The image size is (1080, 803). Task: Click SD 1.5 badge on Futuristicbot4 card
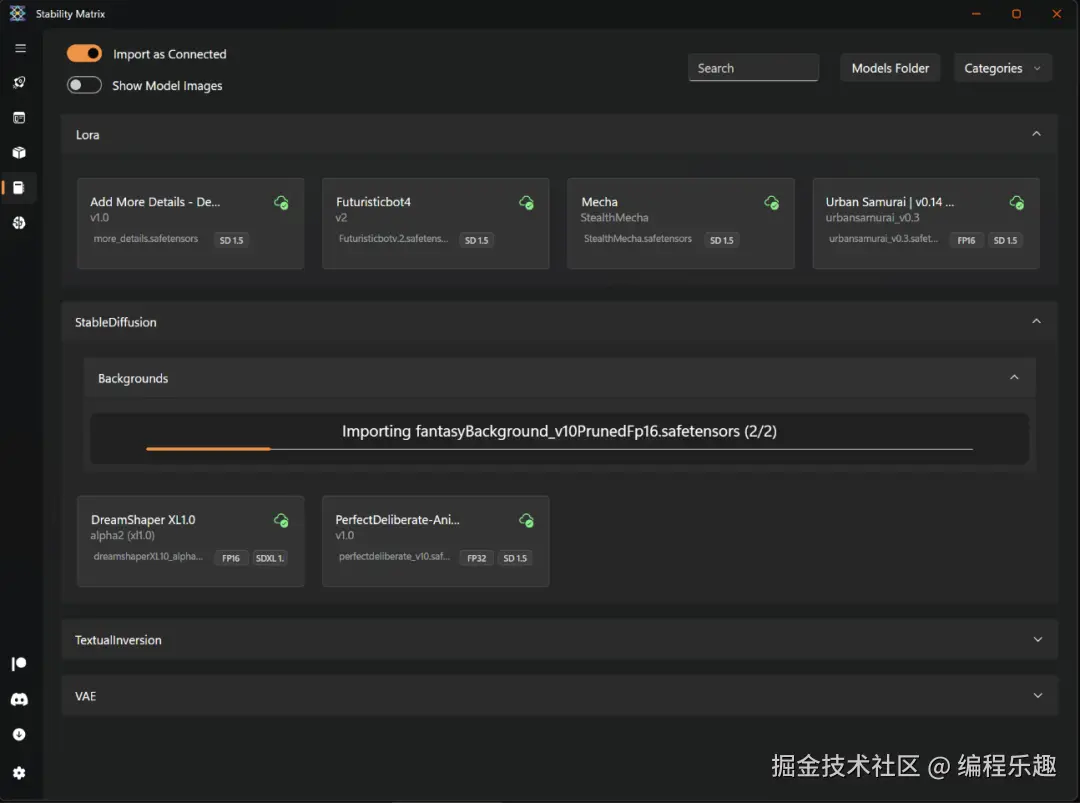pos(477,240)
